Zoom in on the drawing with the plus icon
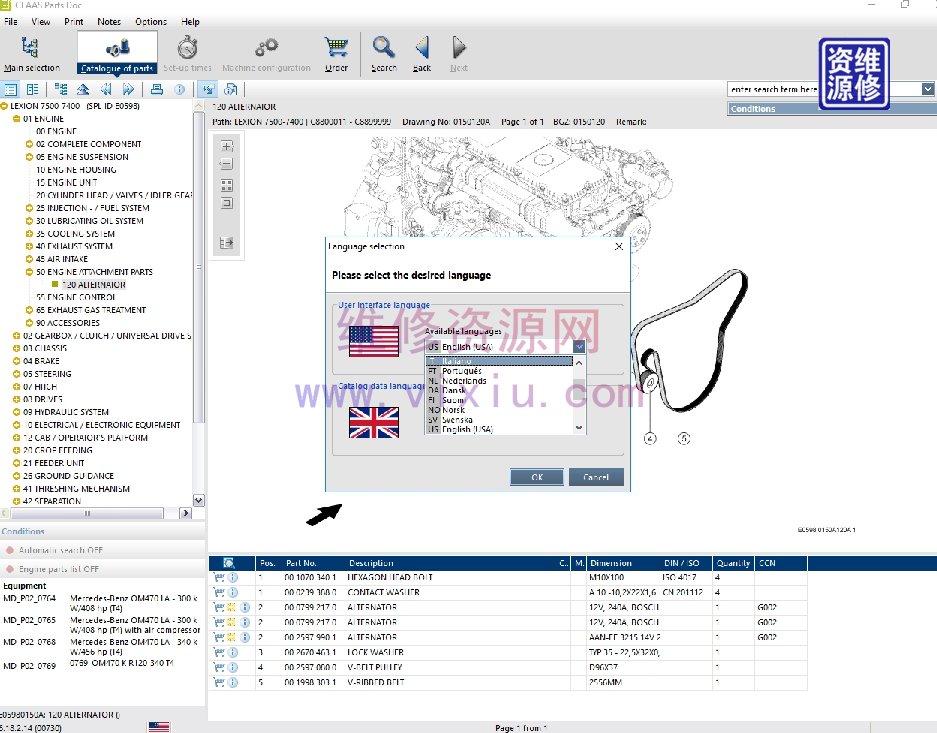Viewport: 937px width, 733px height. click(226, 146)
